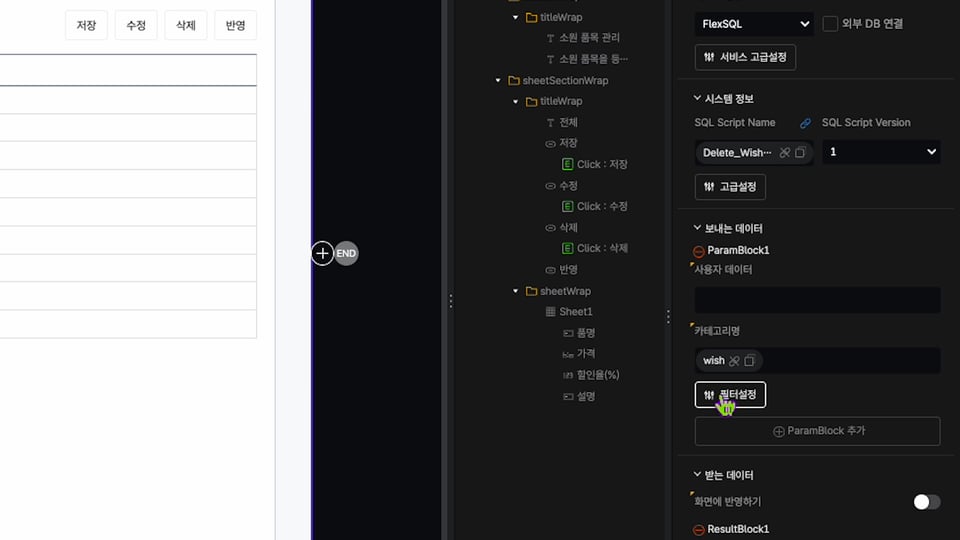Click ParamBlock 추가
The image size is (960, 540).
[x=817, y=431]
